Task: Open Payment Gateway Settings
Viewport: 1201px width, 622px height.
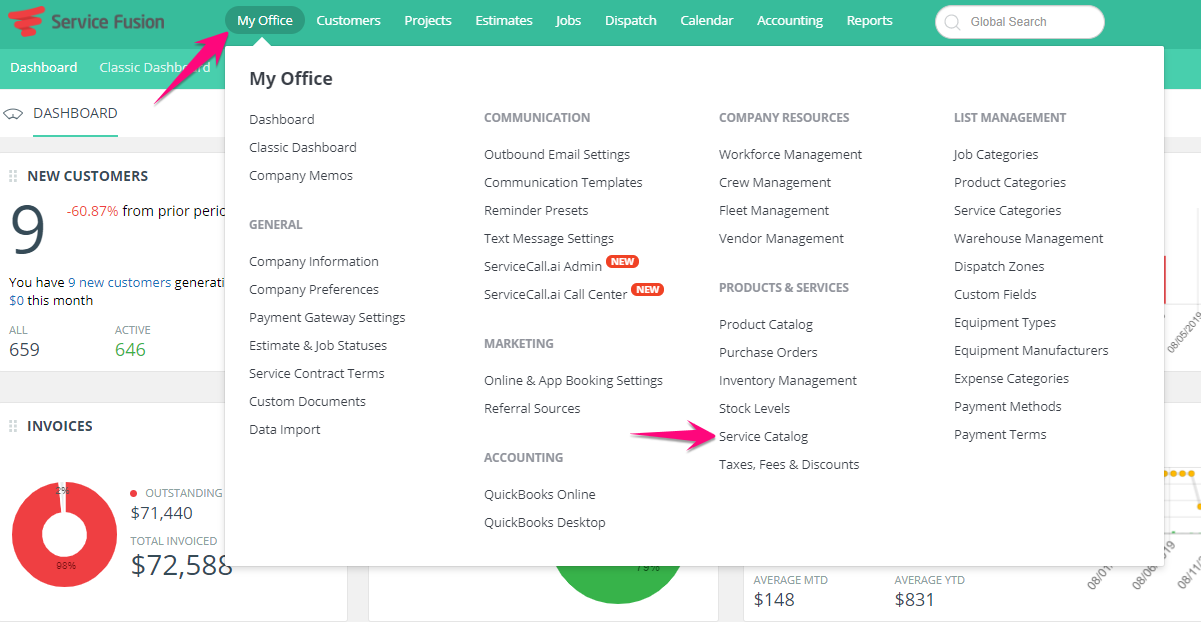Action: pyautogui.click(x=327, y=318)
